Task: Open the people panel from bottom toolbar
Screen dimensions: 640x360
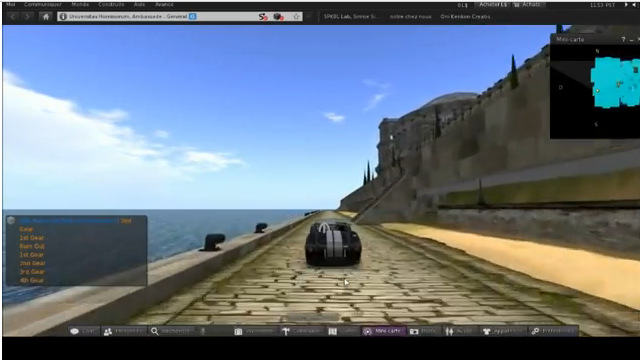Action: coord(123,331)
